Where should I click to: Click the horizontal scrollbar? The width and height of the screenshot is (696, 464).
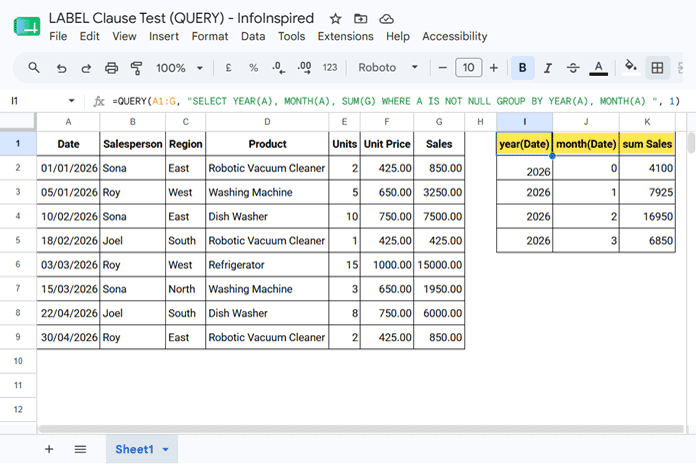(x=361, y=429)
